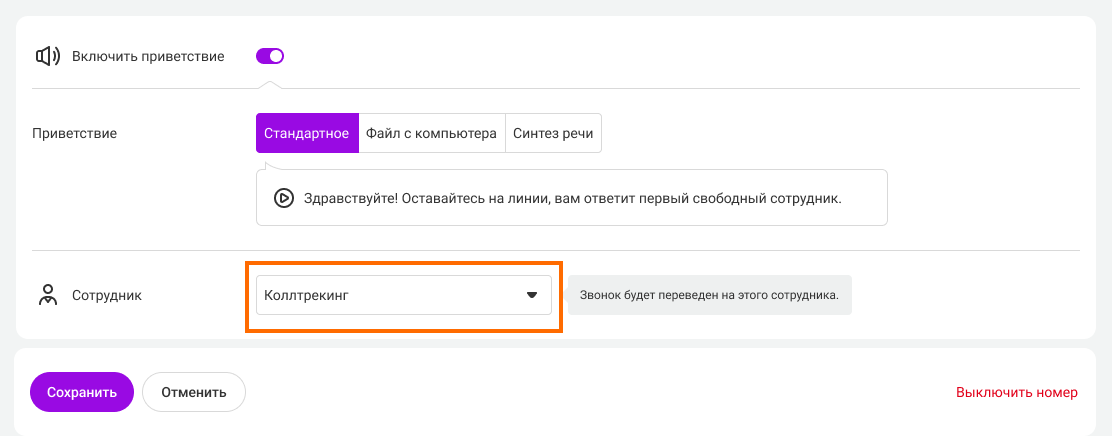Click the dropdown caret arrow icon

[532, 295]
